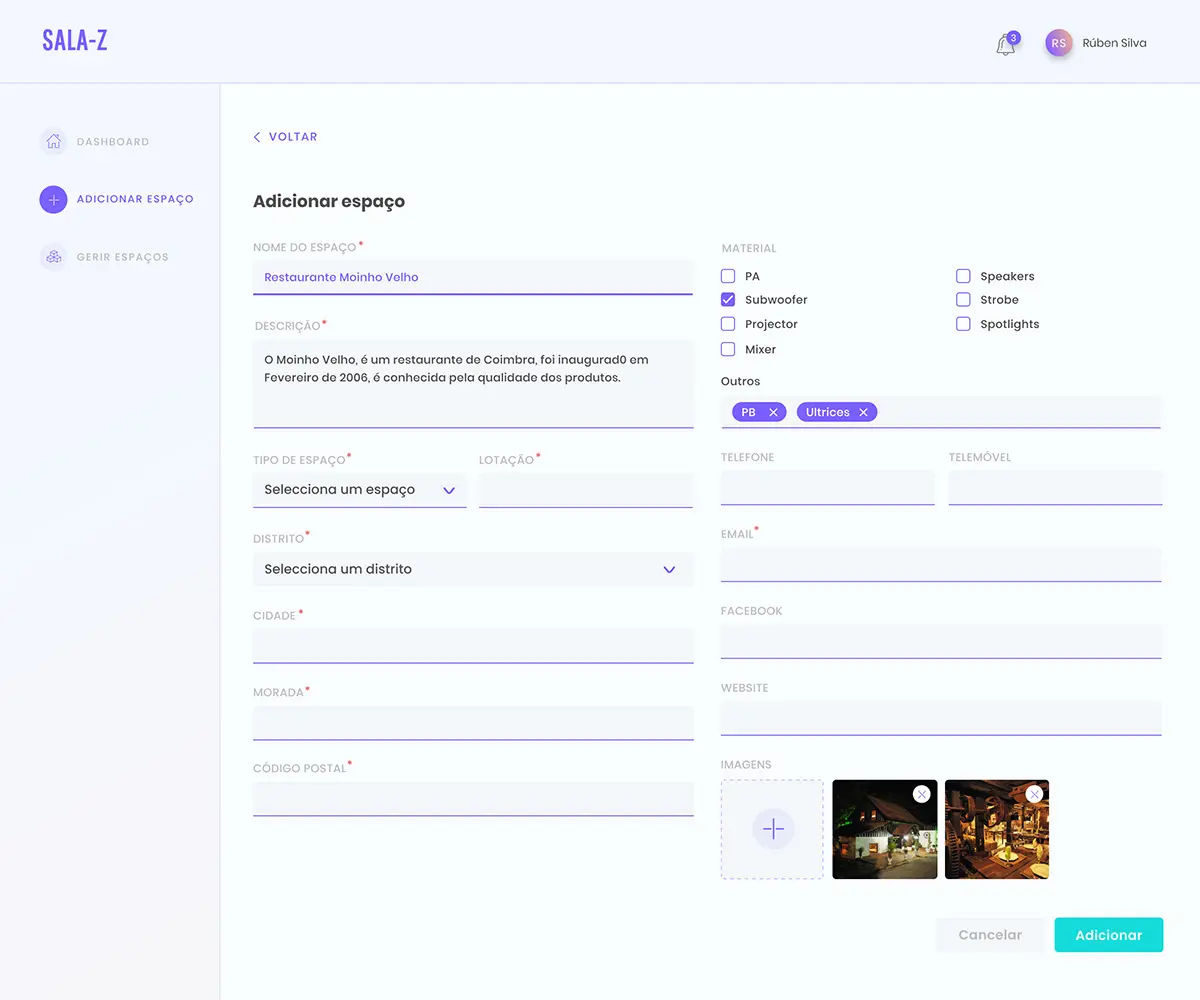Check the Strobe checkbox
1200x1000 pixels.
[963, 300]
